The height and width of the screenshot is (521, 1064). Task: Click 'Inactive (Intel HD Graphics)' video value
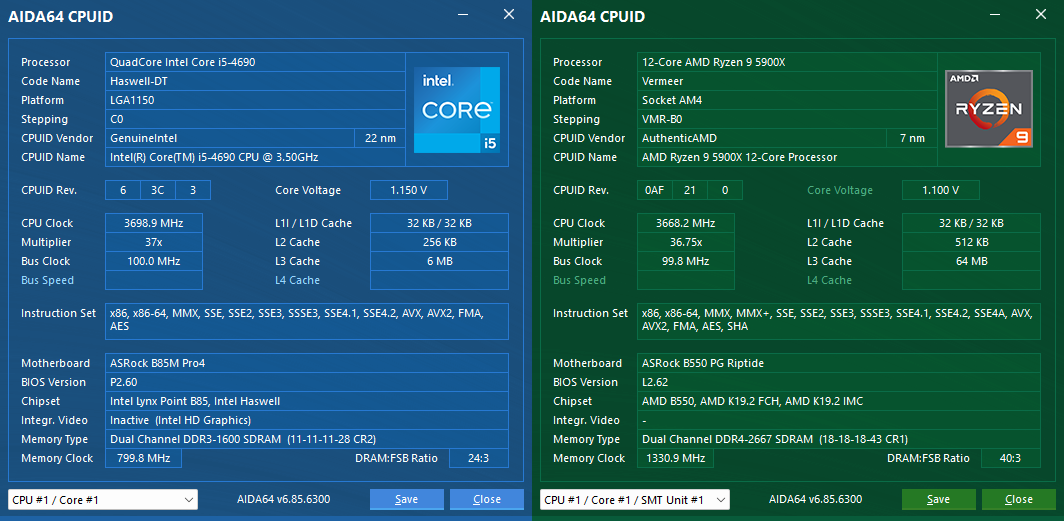click(307, 420)
